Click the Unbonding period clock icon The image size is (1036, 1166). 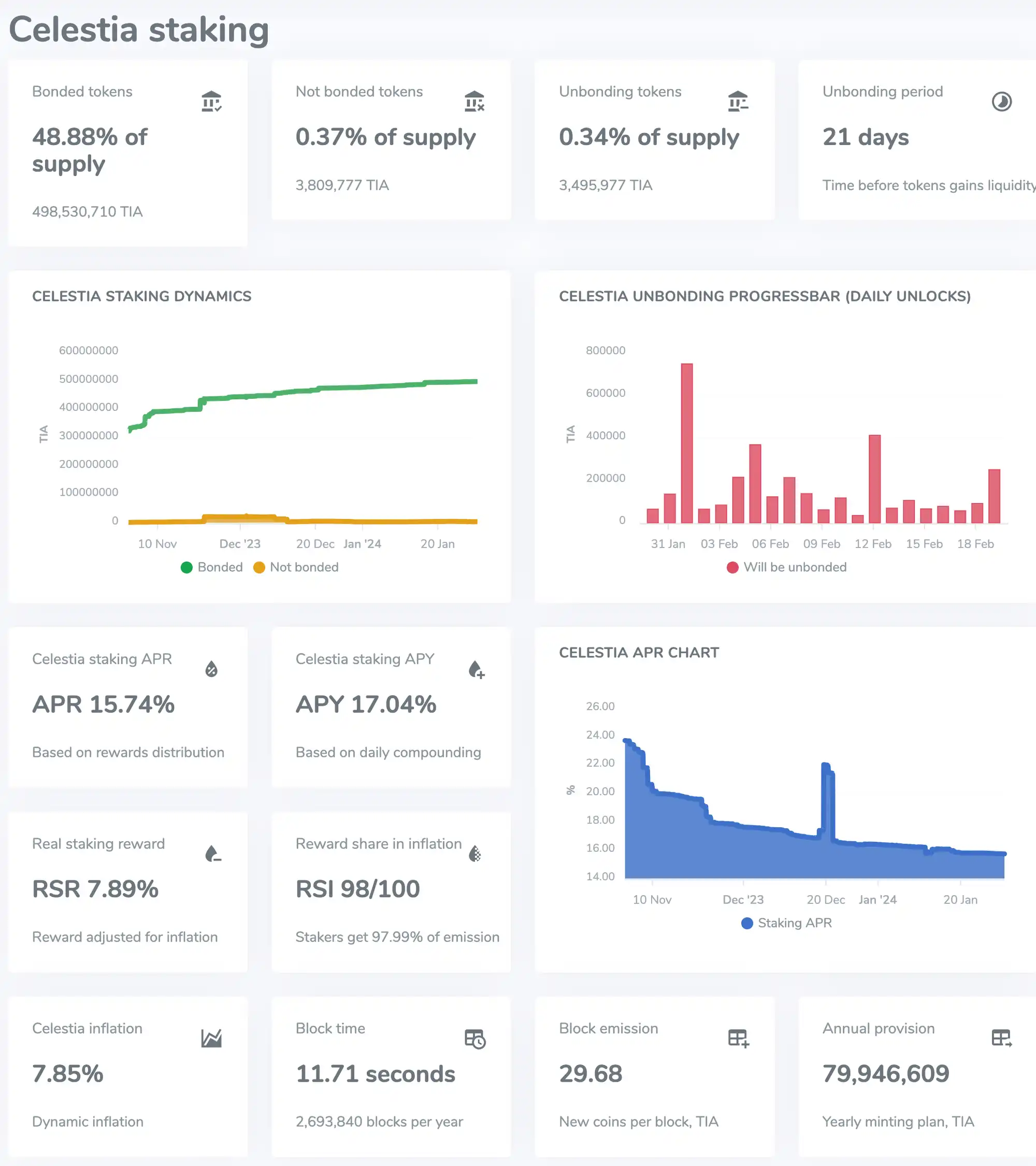click(x=1001, y=102)
